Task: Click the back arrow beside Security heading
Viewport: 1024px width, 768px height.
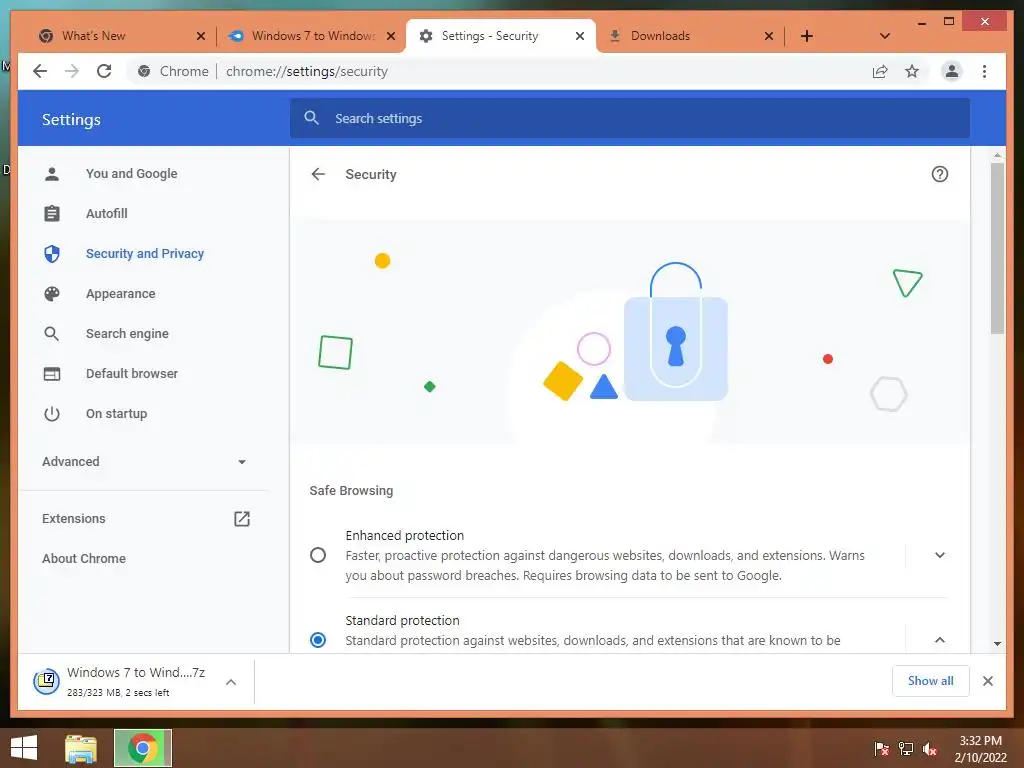Action: 318,174
